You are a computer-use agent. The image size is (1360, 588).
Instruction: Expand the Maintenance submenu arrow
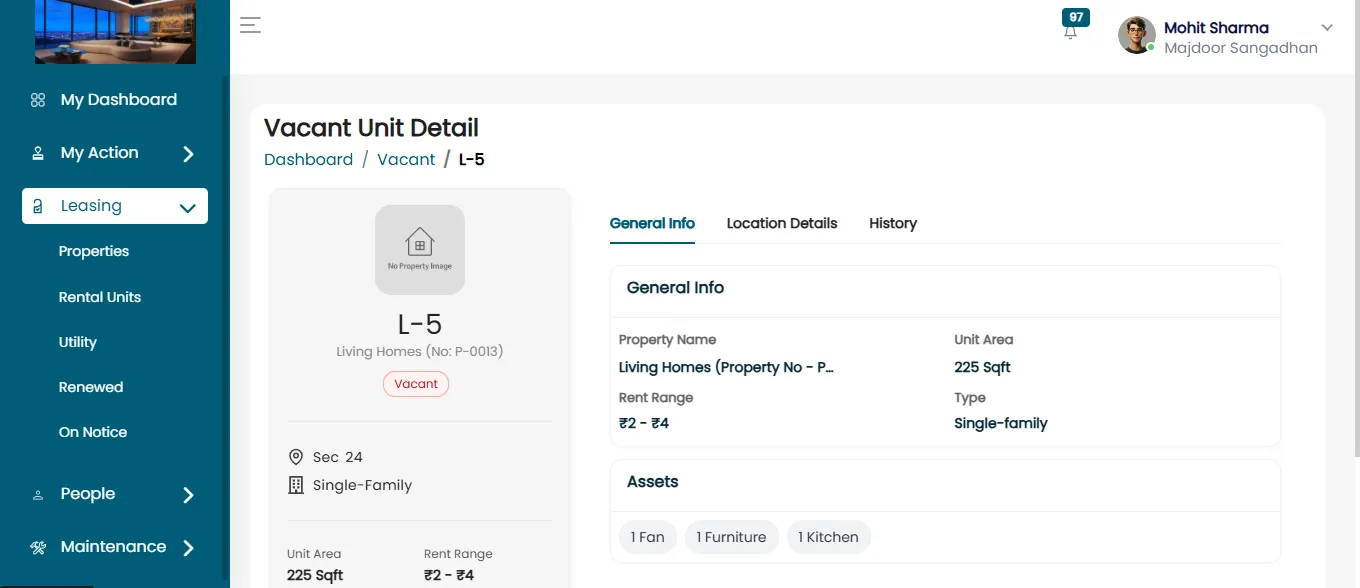(x=188, y=548)
